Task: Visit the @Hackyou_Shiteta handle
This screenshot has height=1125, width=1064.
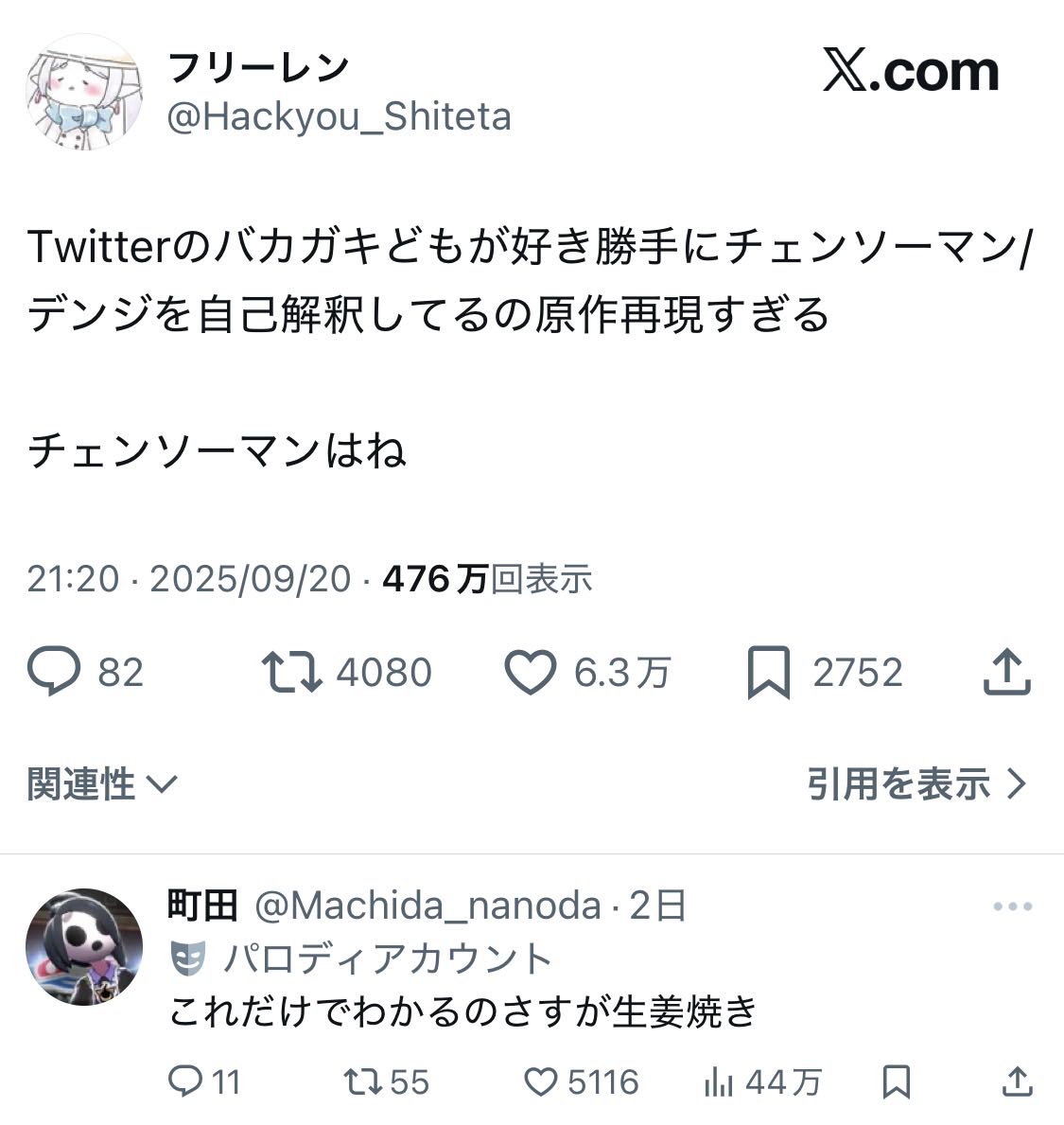Action: (x=340, y=116)
